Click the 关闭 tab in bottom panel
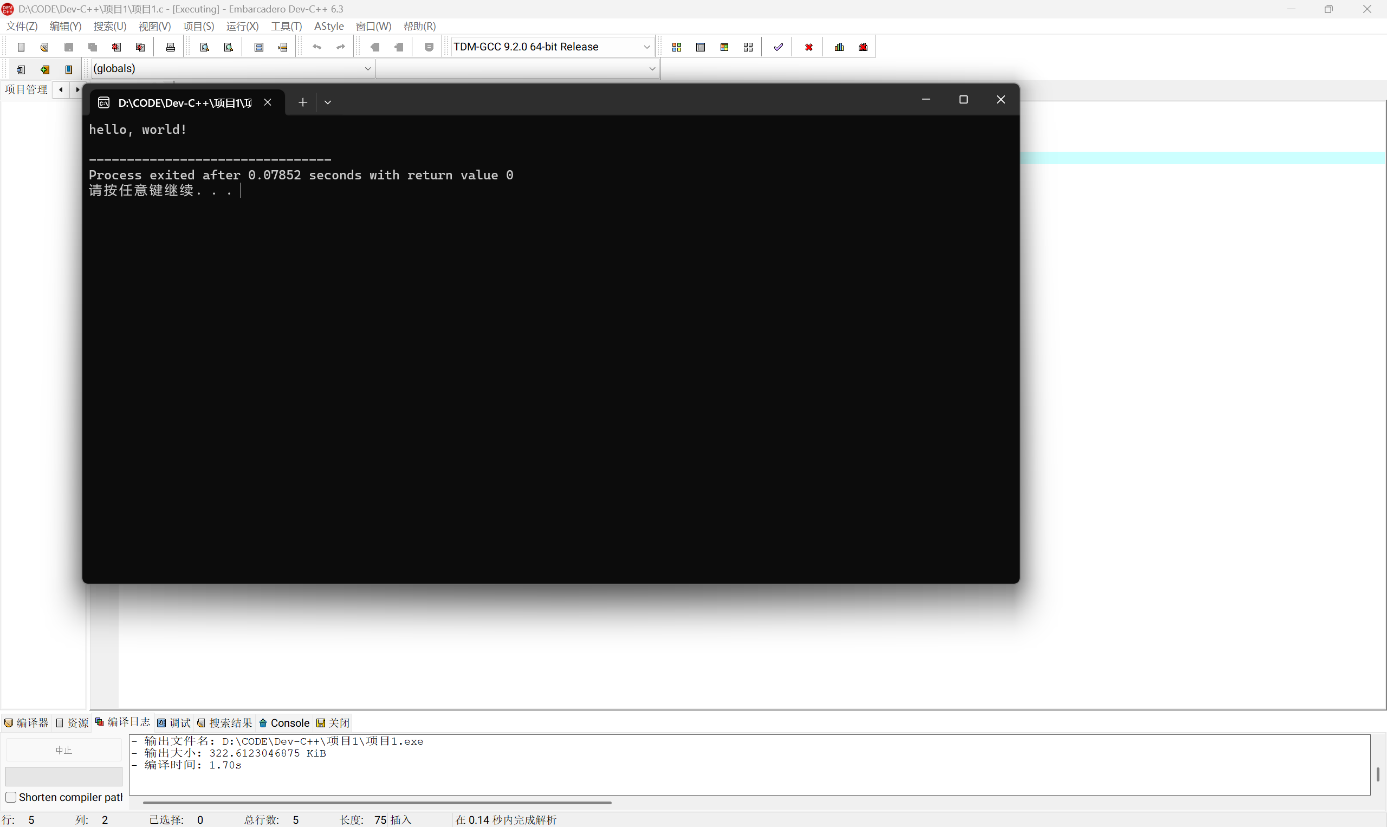 click(333, 723)
